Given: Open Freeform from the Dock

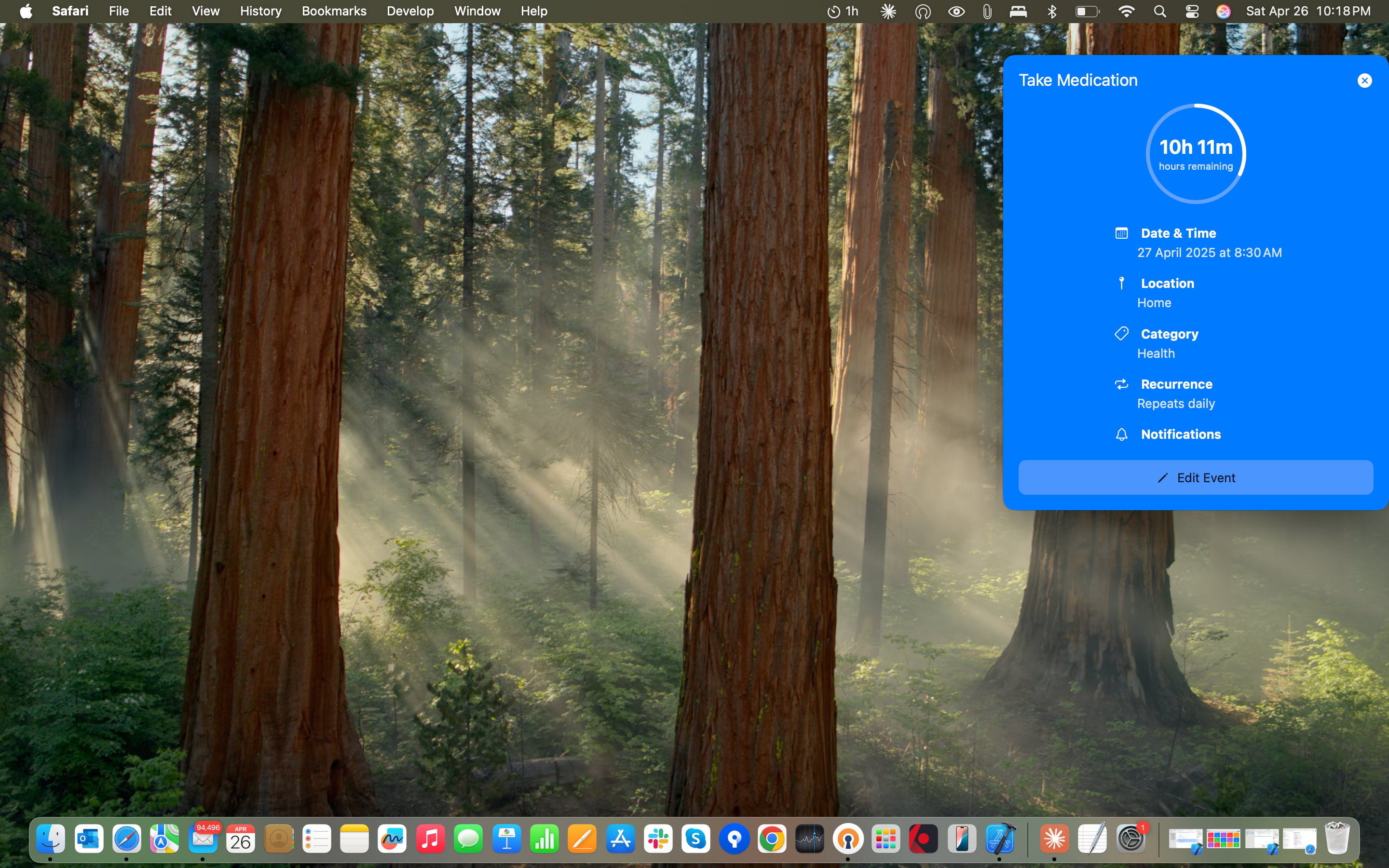Looking at the screenshot, I should click(x=392, y=839).
